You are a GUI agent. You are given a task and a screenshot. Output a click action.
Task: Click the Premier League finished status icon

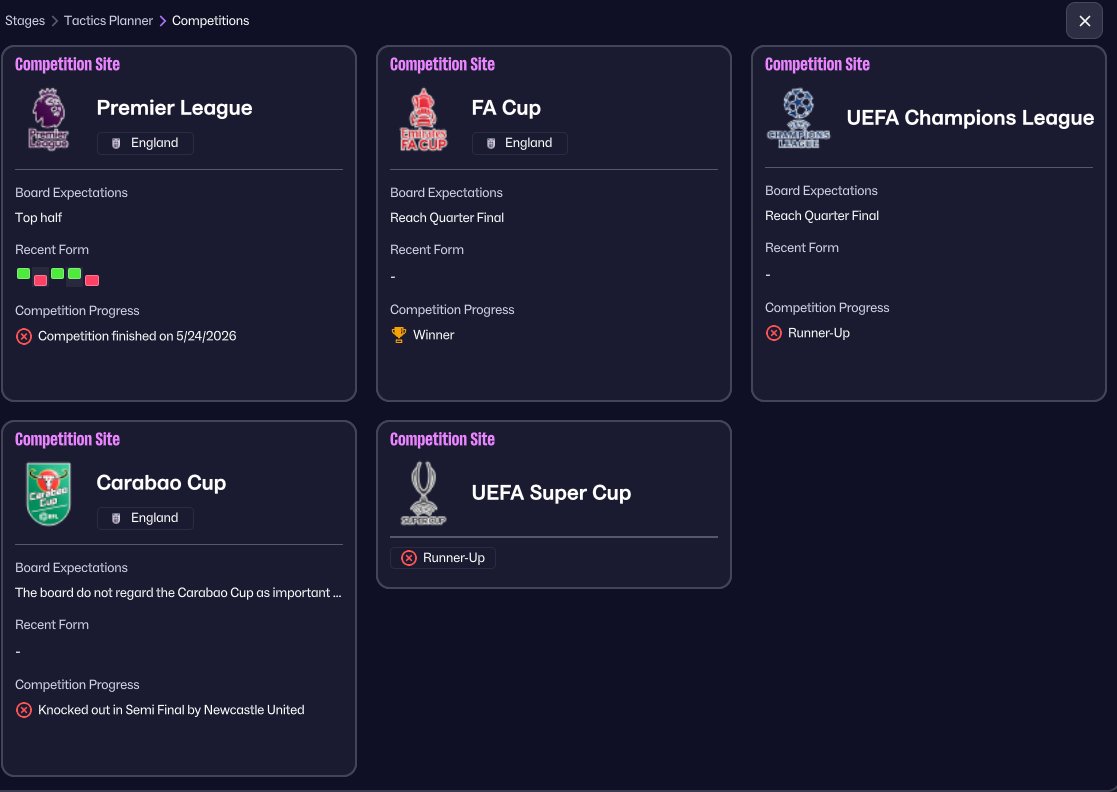tap(24, 336)
